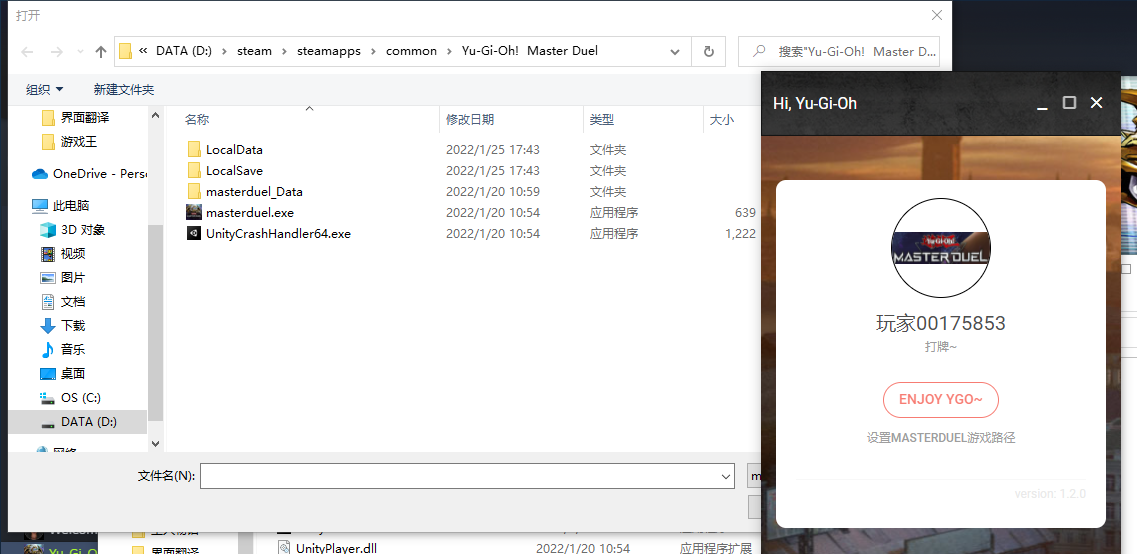The height and width of the screenshot is (554, 1137).
Task: Click 新建文件夹 button
Action: 124,89
